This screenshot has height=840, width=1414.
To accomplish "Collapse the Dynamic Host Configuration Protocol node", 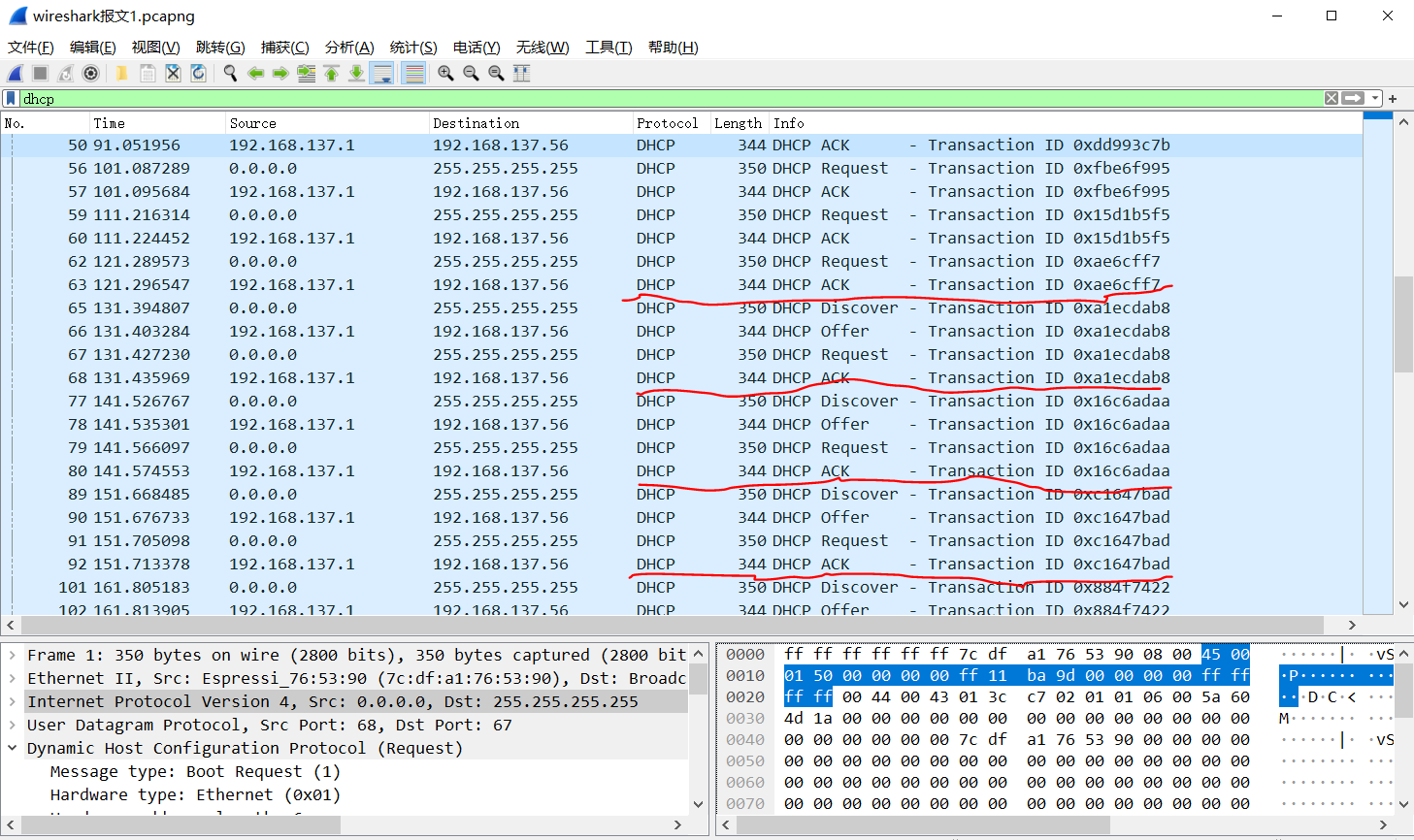I will [12, 748].
